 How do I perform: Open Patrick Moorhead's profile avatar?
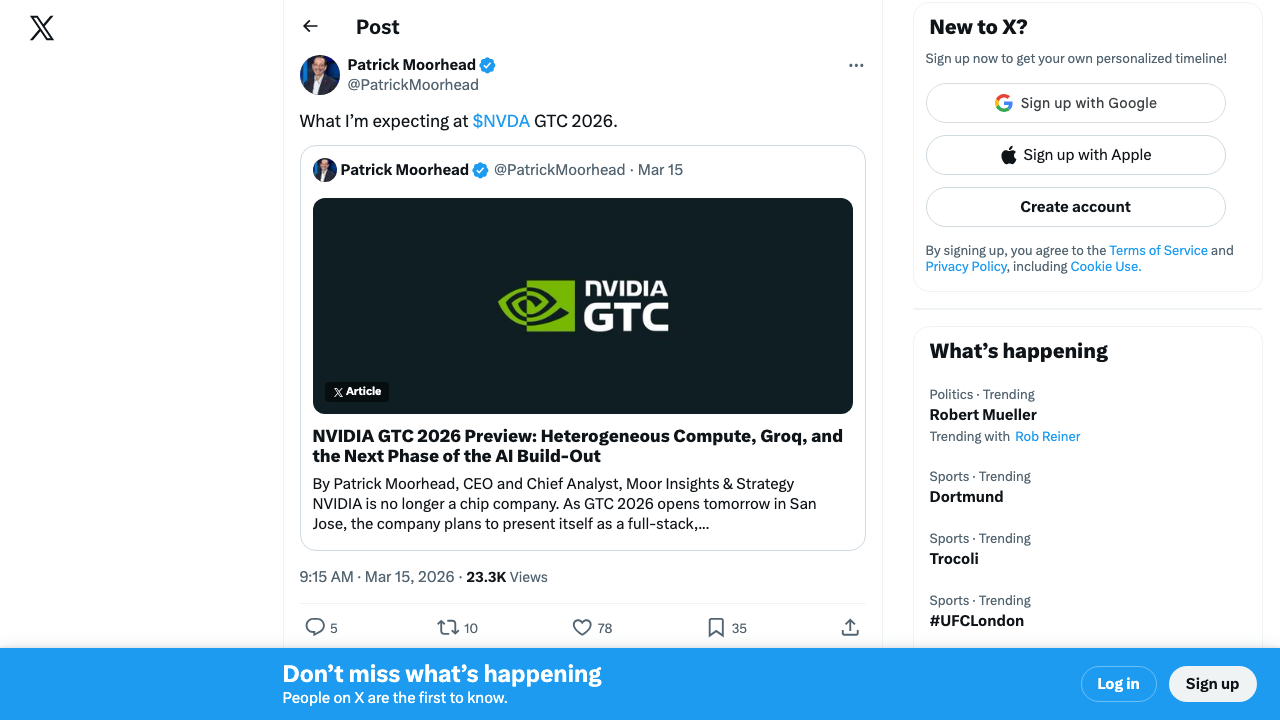320,75
